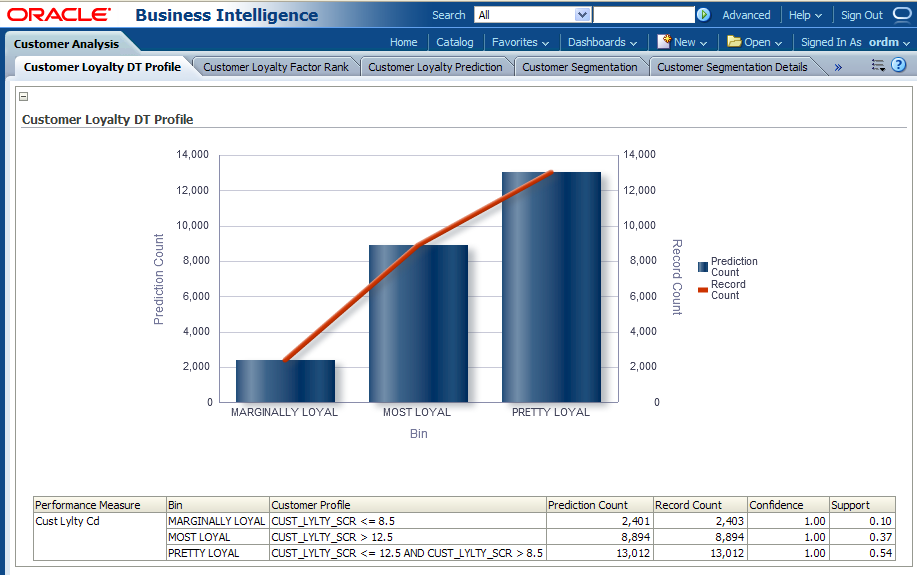Screen dimensions: 917x575
Task: Switch to Customer Loyalty Factor Rank tab
Action: point(276,67)
